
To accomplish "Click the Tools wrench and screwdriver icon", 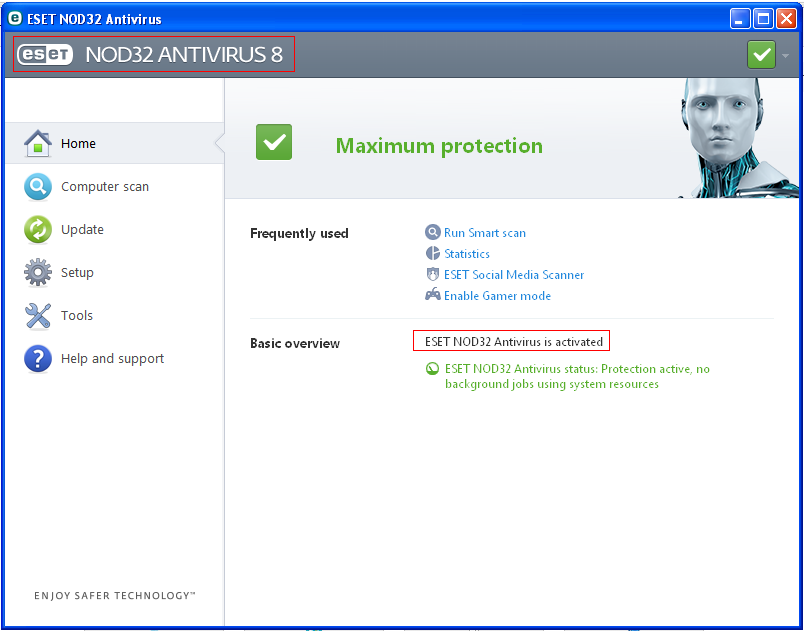I will pyautogui.click(x=37, y=315).
